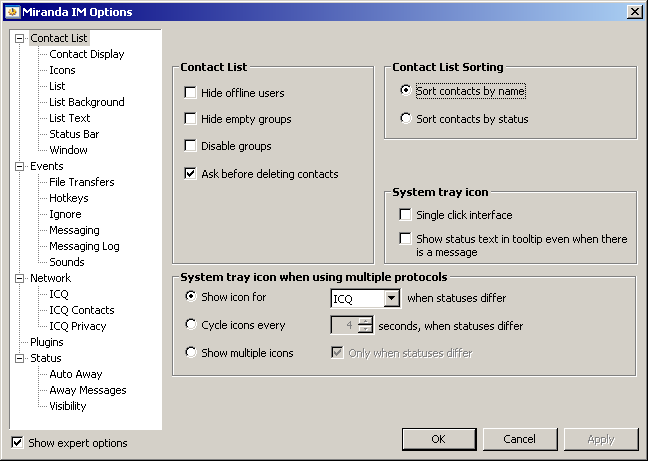This screenshot has width=648, height=461.
Task: Open List Text settings
Action: click(69, 118)
